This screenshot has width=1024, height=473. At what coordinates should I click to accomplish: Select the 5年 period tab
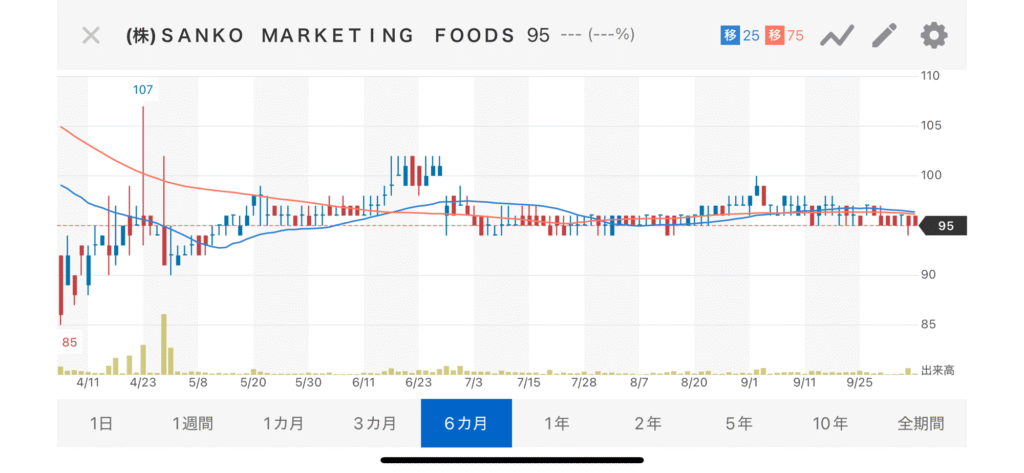(x=739, y=423)
